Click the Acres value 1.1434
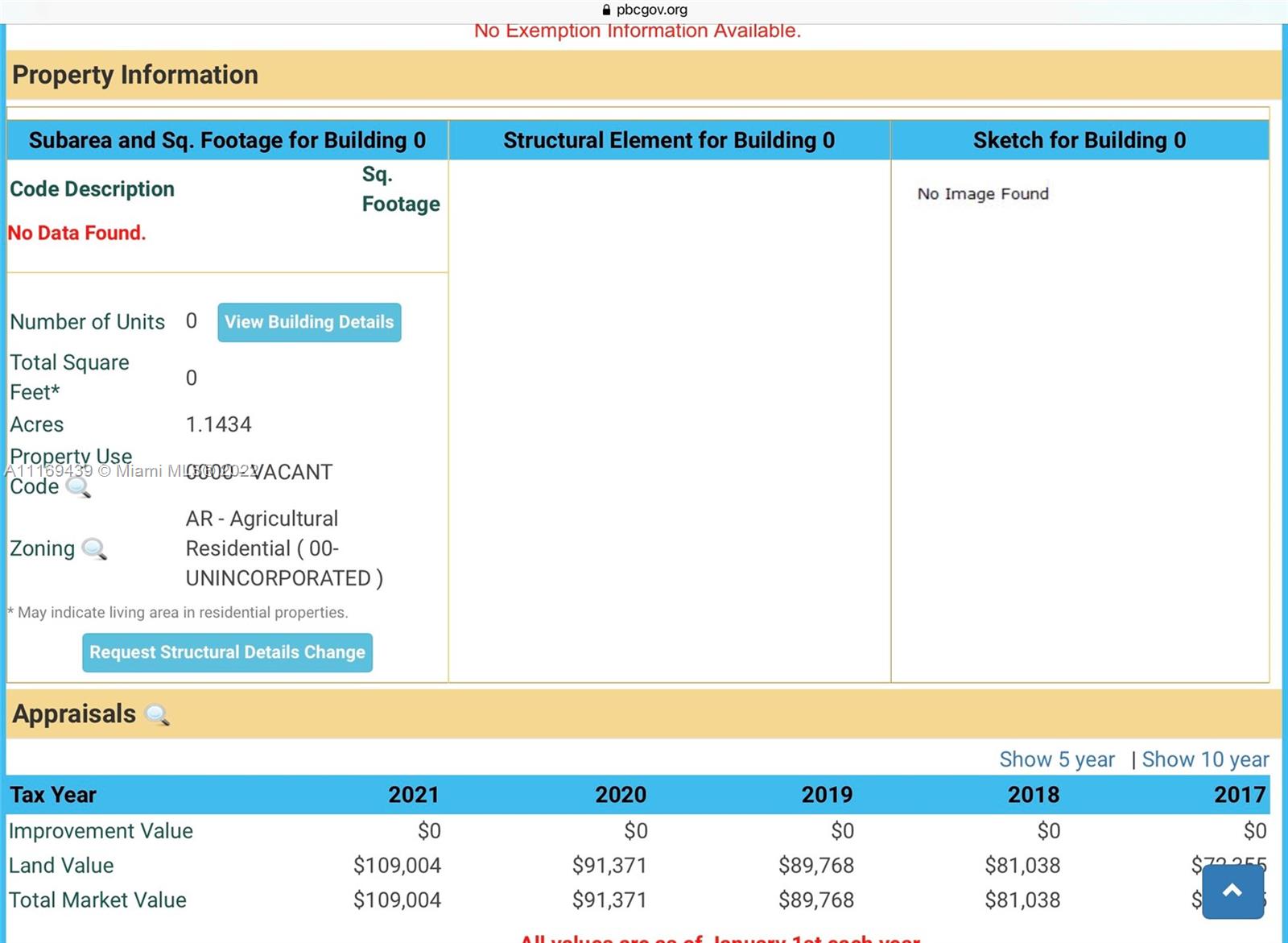This screenshot has height=943, width=1288. [218, 424]
